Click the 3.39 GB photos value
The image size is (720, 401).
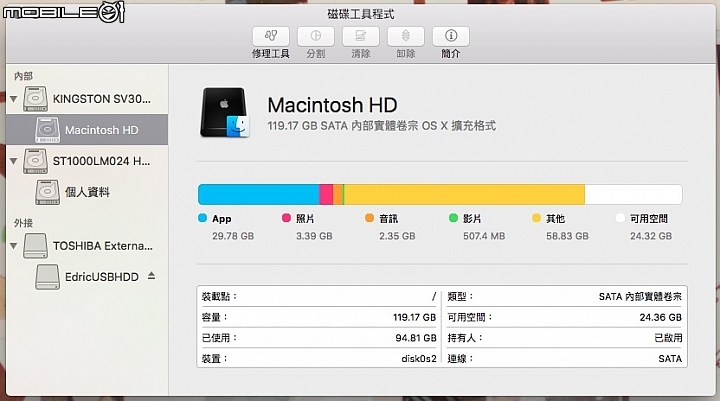coord(314,236)
